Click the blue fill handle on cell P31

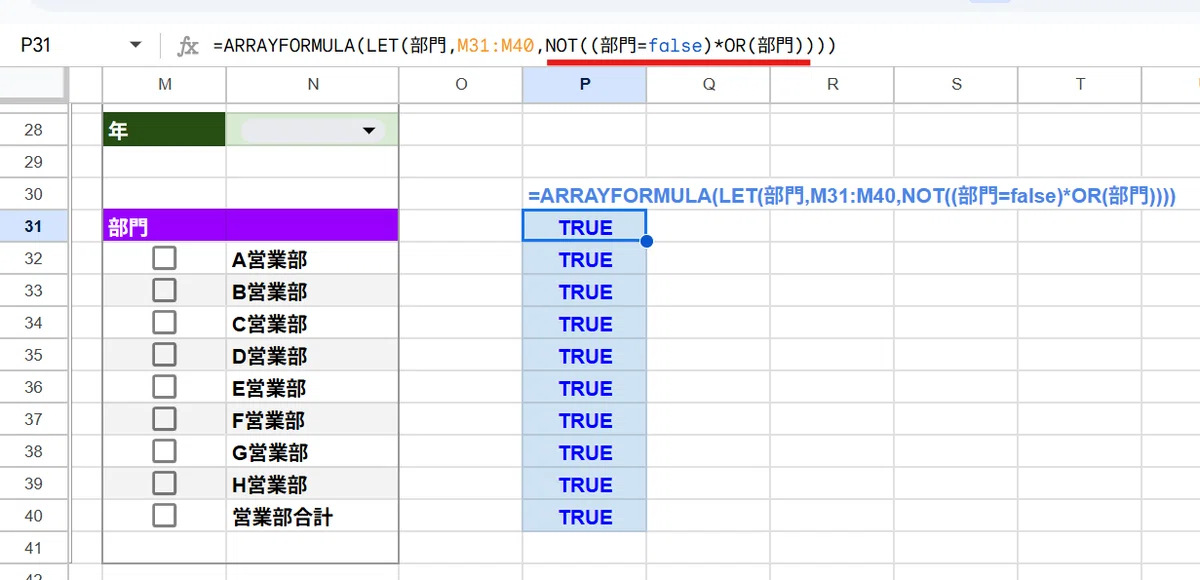tap(646, 242)
